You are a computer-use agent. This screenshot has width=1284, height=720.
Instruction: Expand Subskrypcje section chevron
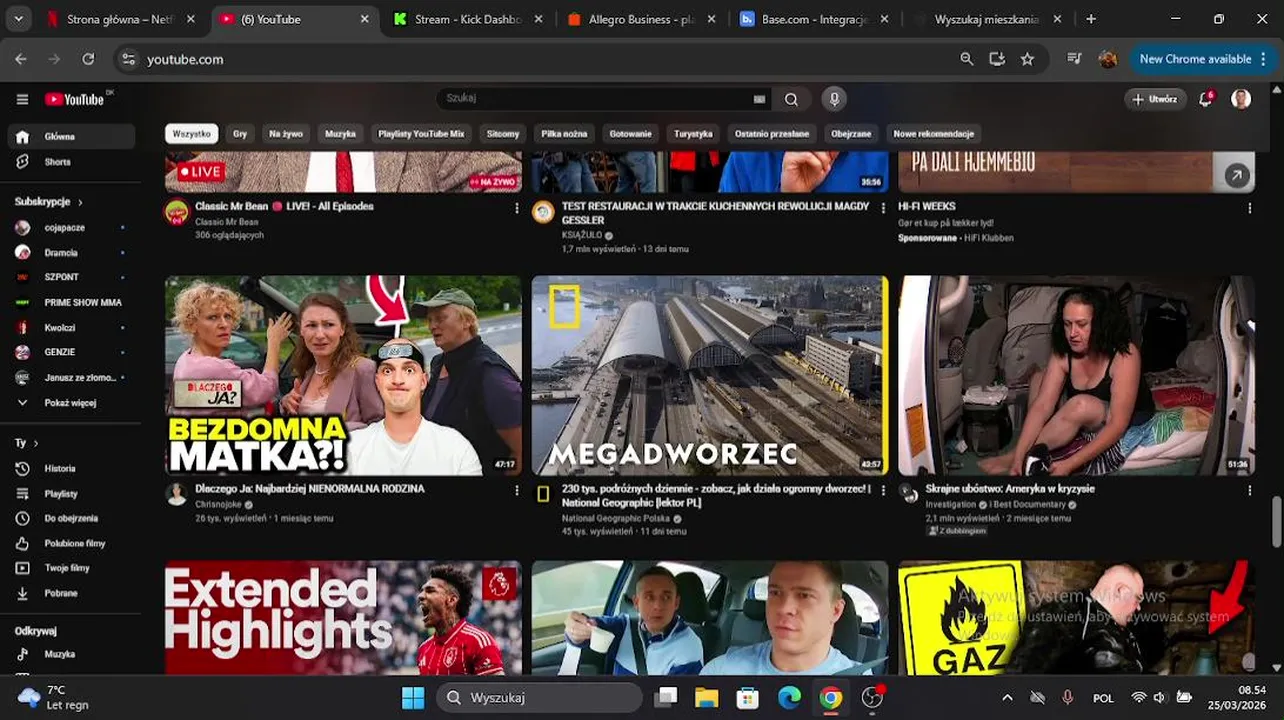pos(80,202)
